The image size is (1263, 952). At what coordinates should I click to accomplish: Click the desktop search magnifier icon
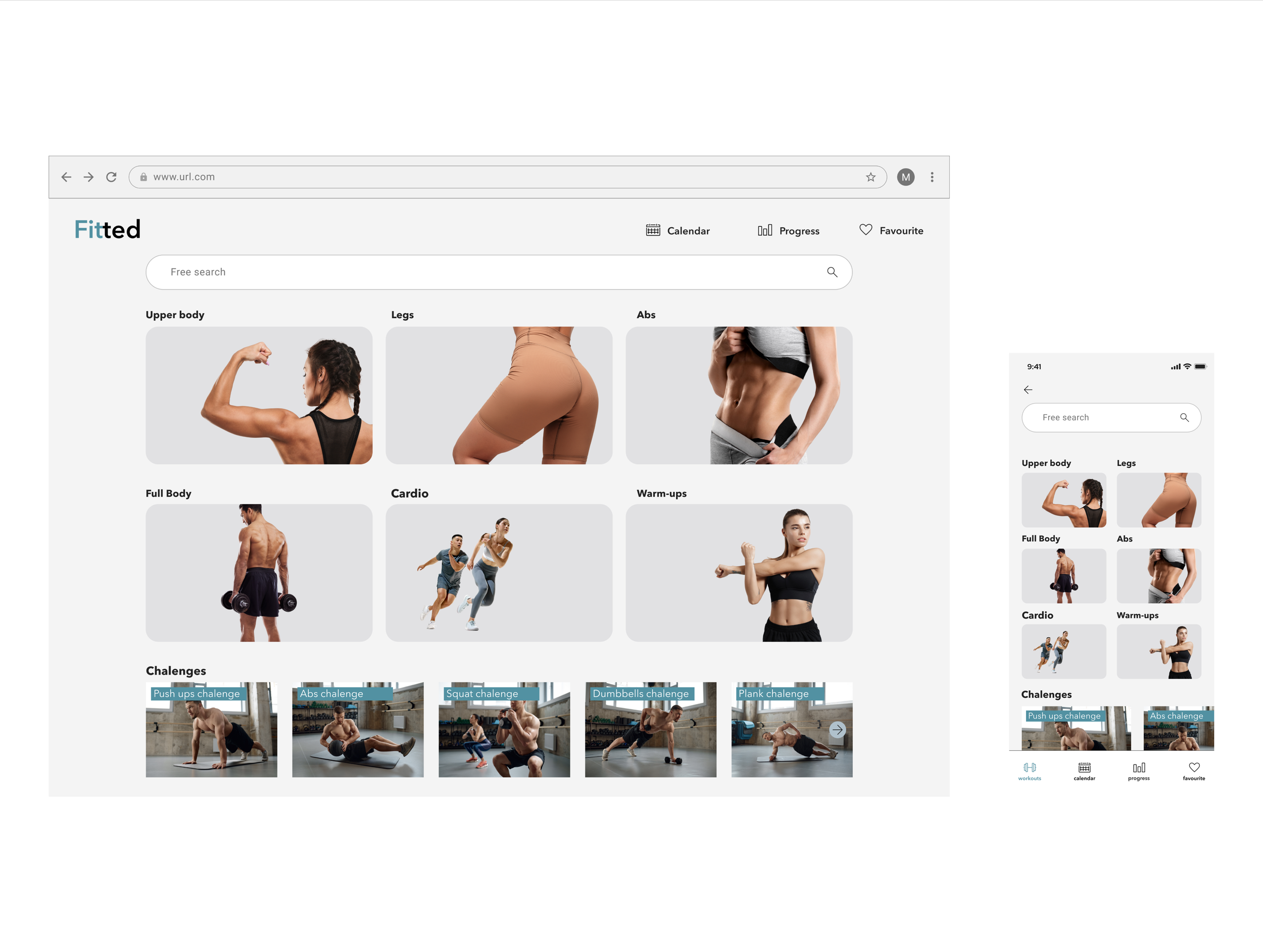[x=832, y=272]
